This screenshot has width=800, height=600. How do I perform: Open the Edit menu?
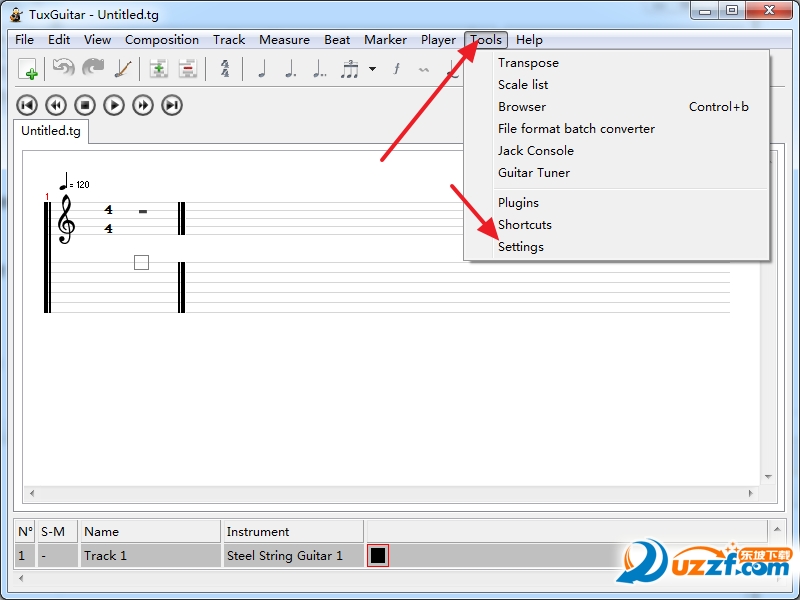pyautogui.click(x=59, y=40)
